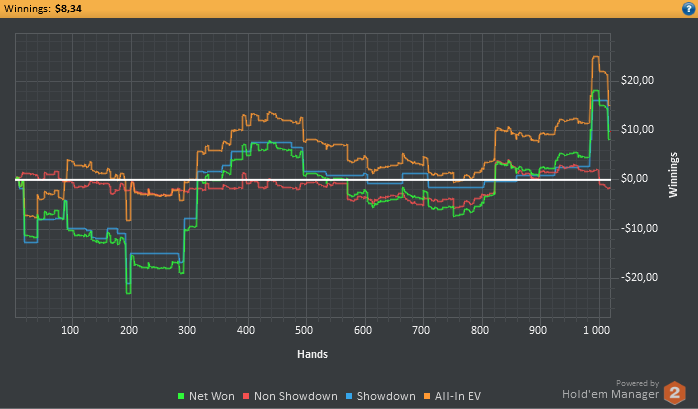Click the Powered by Hold'em Manager text
This screenshot has width=698, height=409.
point(611,390)
